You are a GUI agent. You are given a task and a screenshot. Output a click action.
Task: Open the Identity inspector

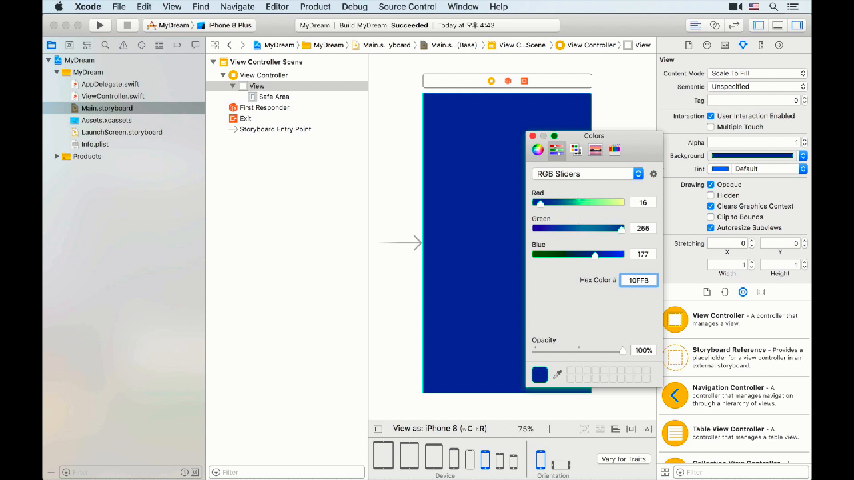pyautogui.click(x=725, y=45)
